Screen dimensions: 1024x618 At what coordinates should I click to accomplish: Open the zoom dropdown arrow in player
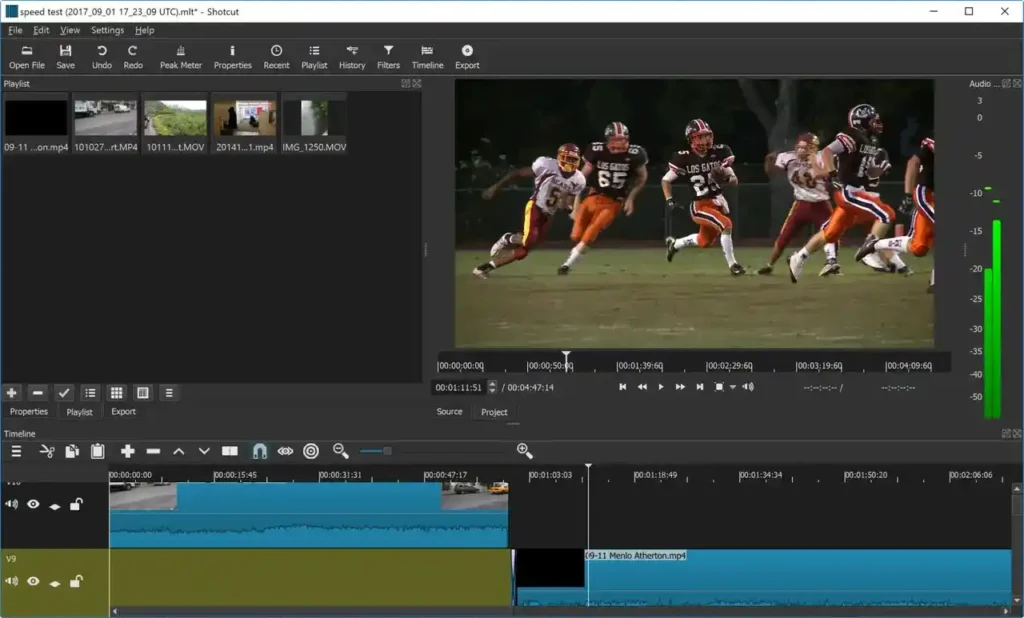[x=732, y=387]
